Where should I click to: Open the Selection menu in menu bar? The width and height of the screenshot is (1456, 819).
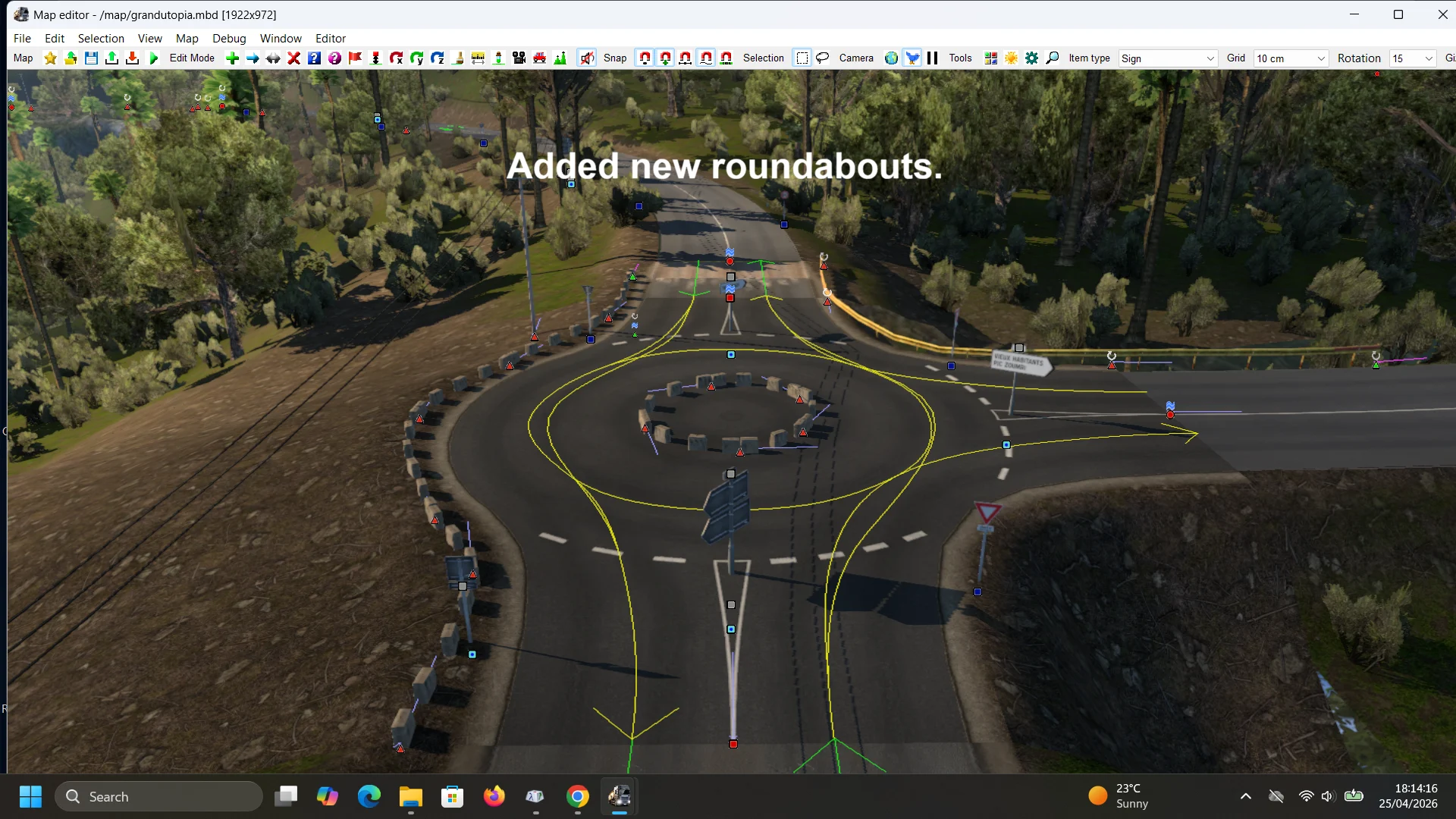[x=101, y=38]
